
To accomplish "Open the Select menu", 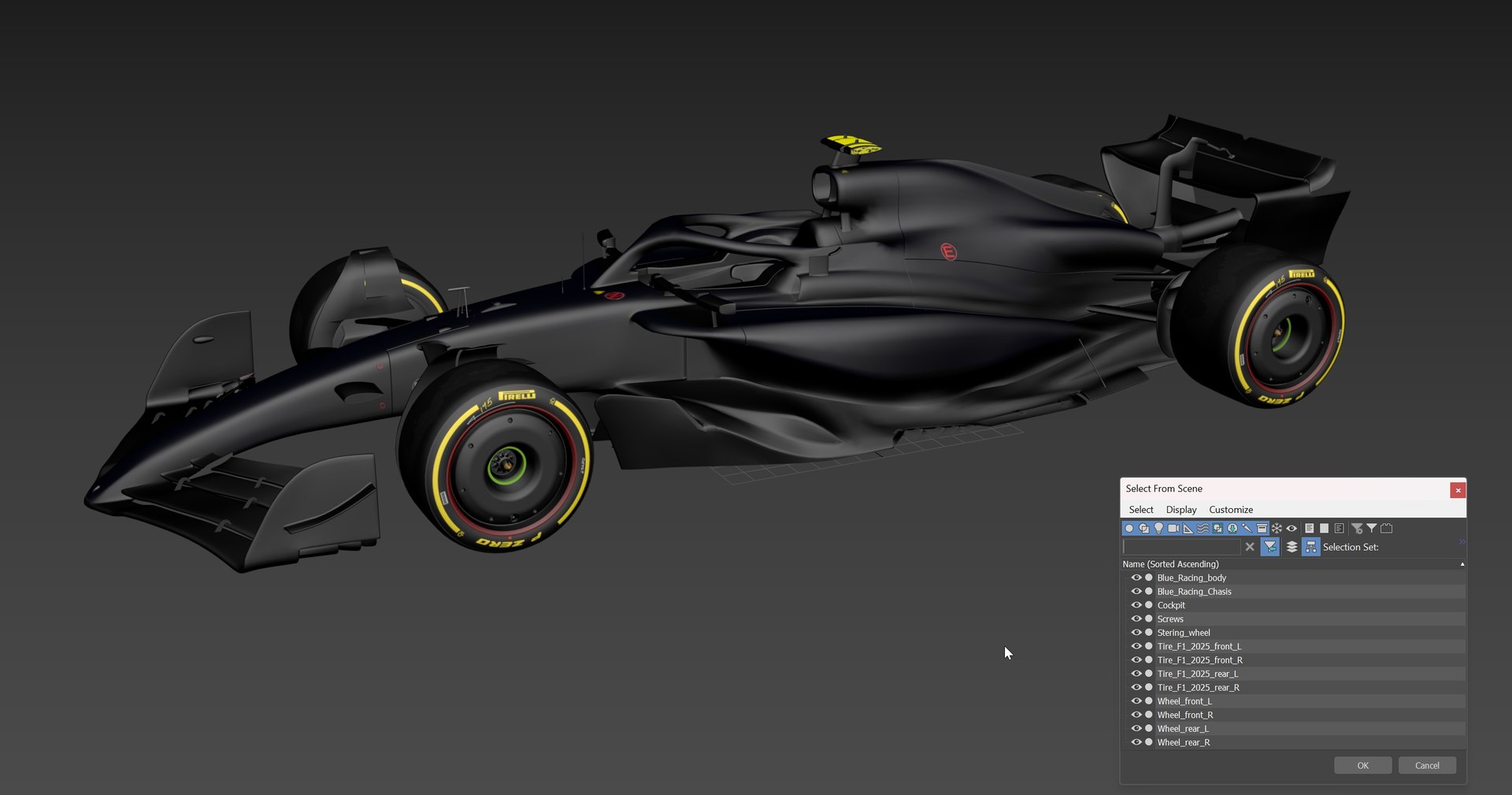I will click(1140, 510).
